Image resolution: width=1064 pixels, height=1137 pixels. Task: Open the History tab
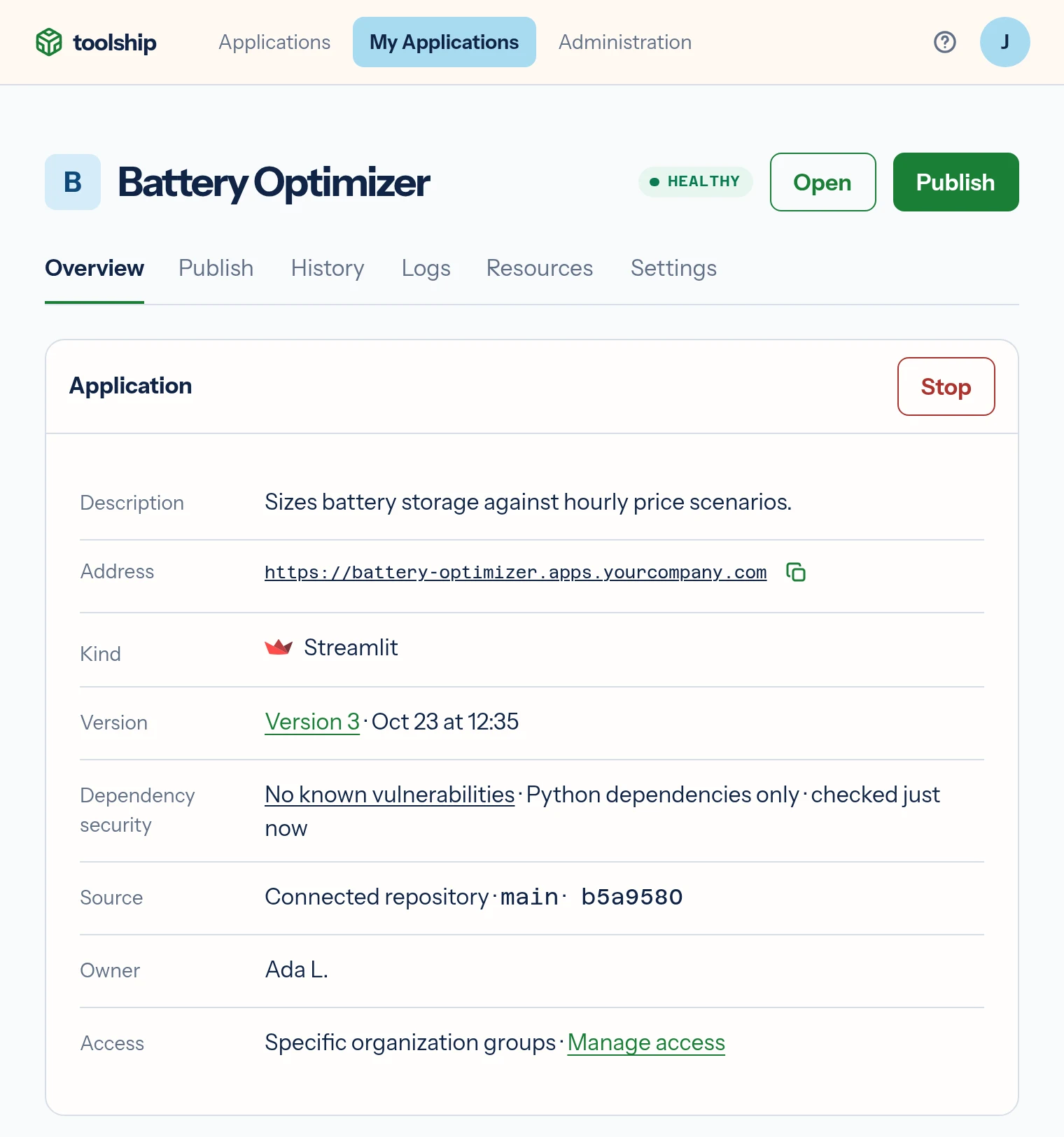click(x=328, y=268)
